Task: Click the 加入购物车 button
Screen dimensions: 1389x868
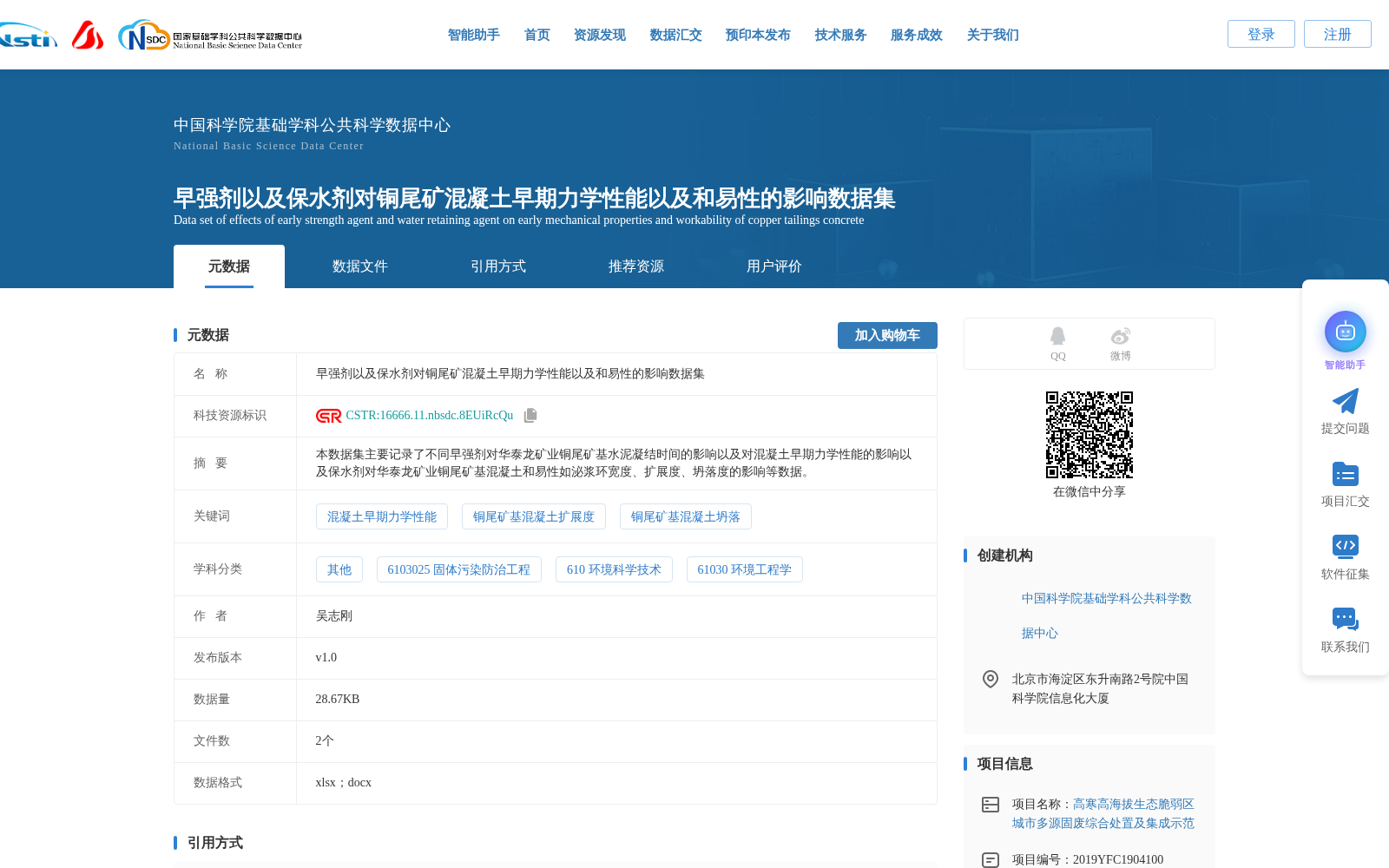Action: coord(887,335)
